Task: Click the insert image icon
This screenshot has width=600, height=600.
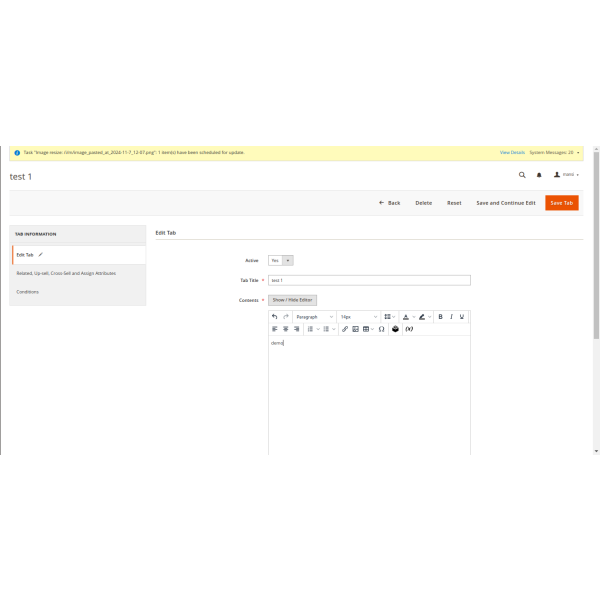Action: [355, 329]
